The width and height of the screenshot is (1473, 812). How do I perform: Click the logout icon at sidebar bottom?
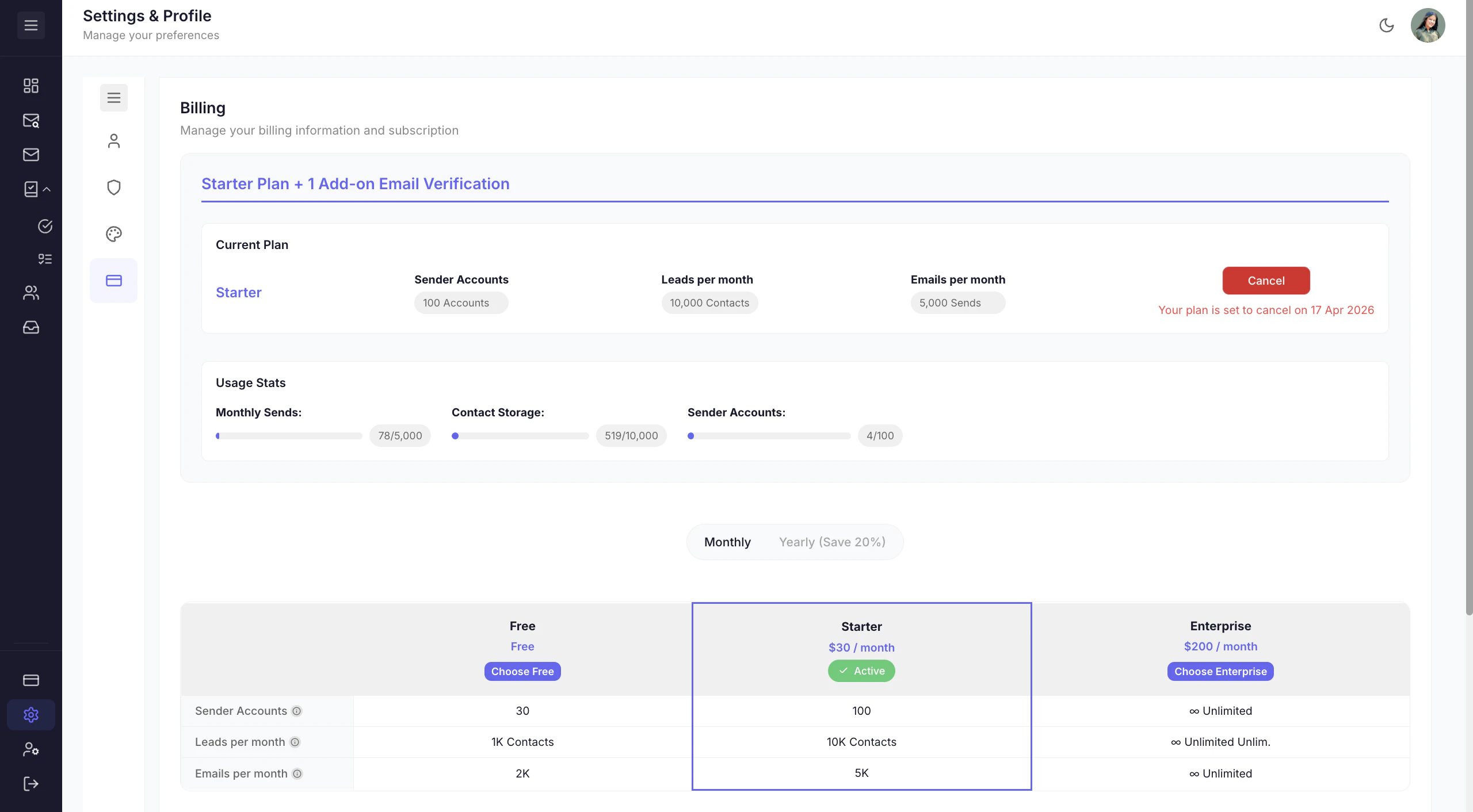tap(31, 783)
